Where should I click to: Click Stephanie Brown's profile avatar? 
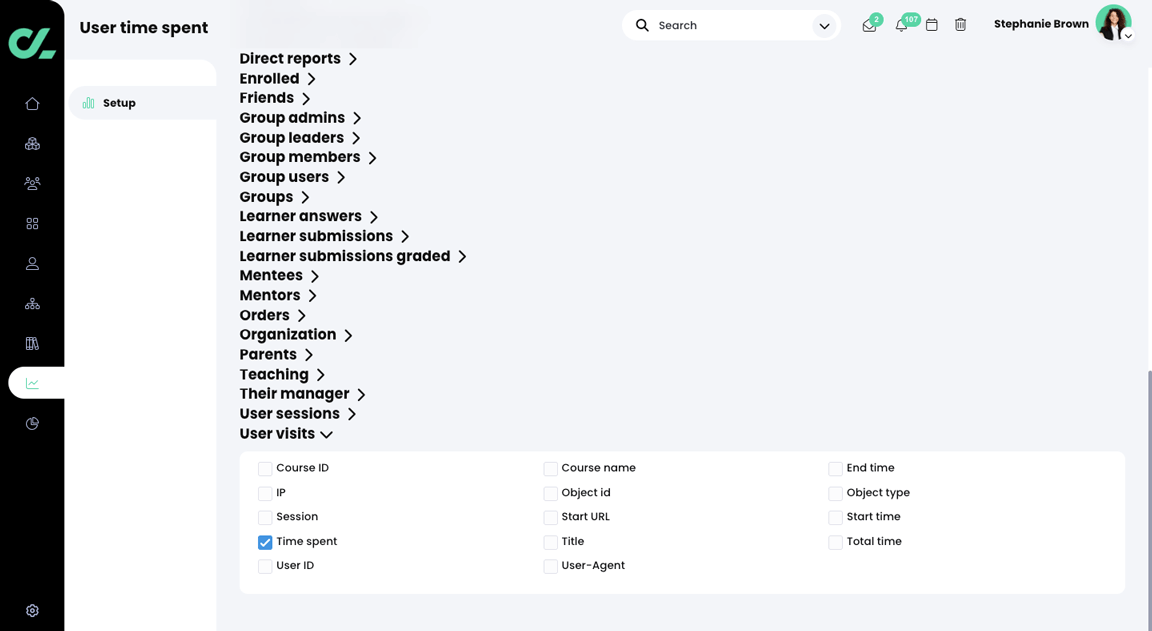pos(1113,23)
